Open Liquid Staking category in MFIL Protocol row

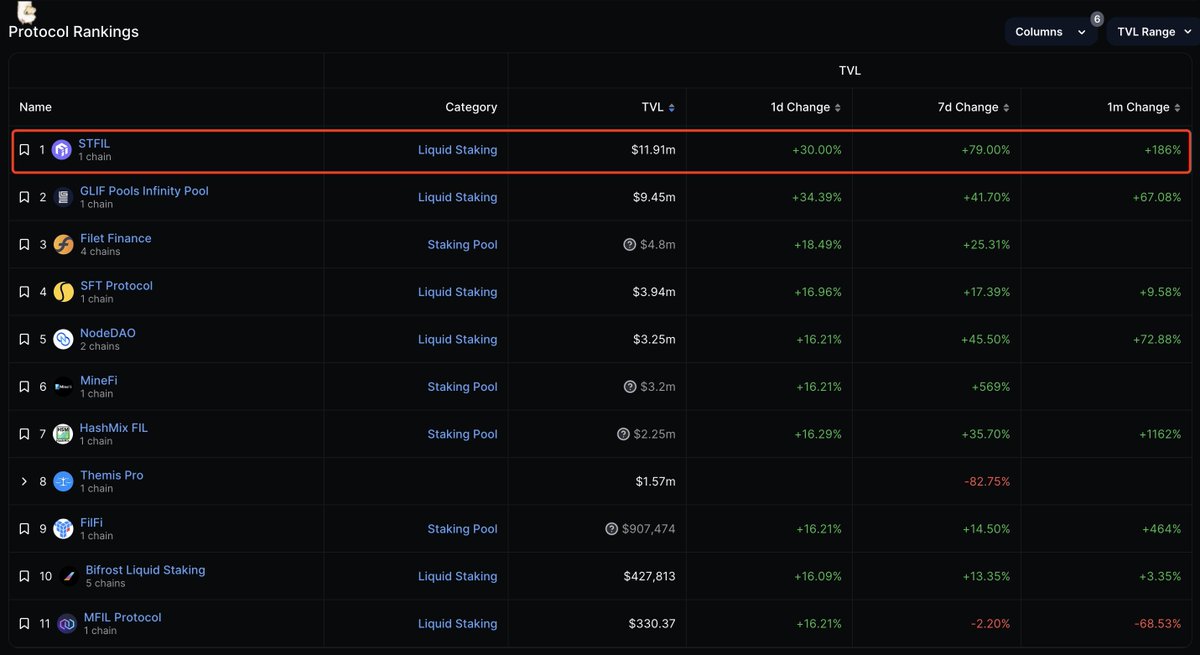(x=457, y=624)
